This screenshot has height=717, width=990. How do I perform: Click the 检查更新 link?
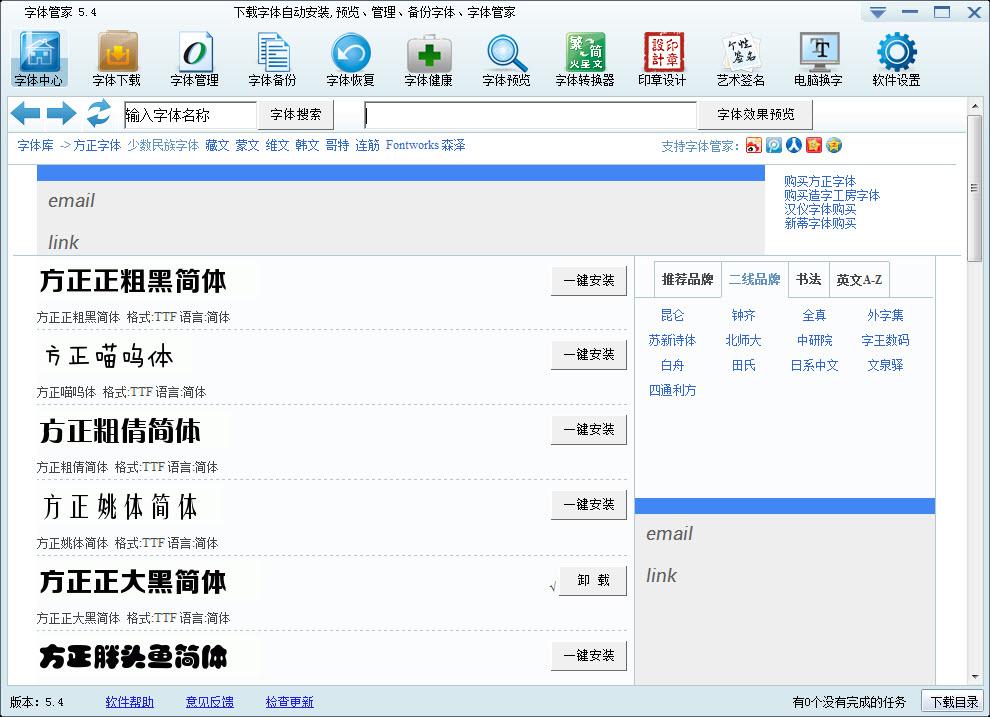tap(290, 702)
